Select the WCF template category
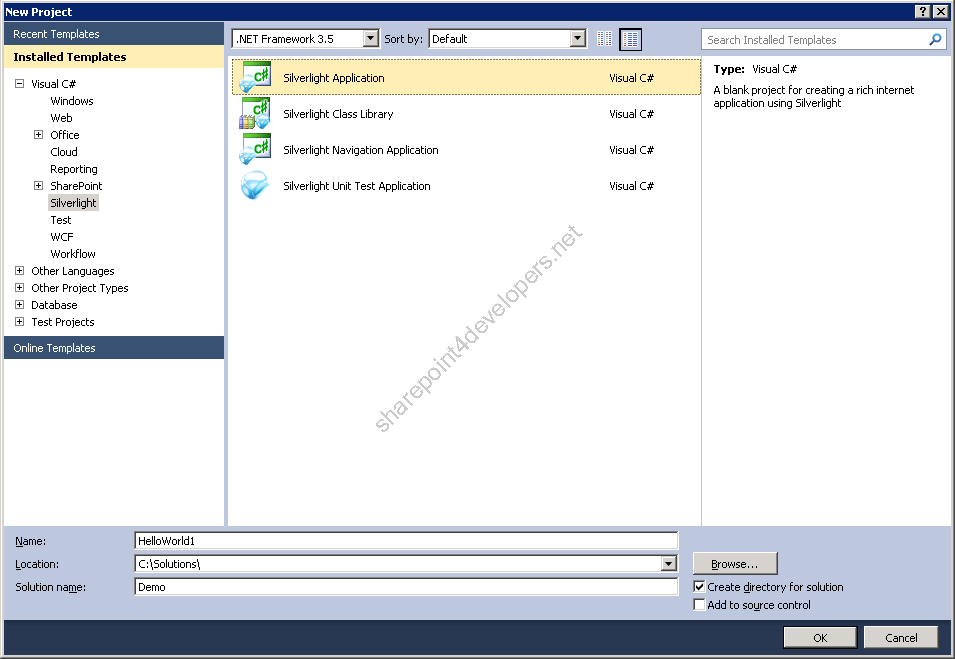Image resolution: width=955 pixels, height=659 pixels. [62, 237]
